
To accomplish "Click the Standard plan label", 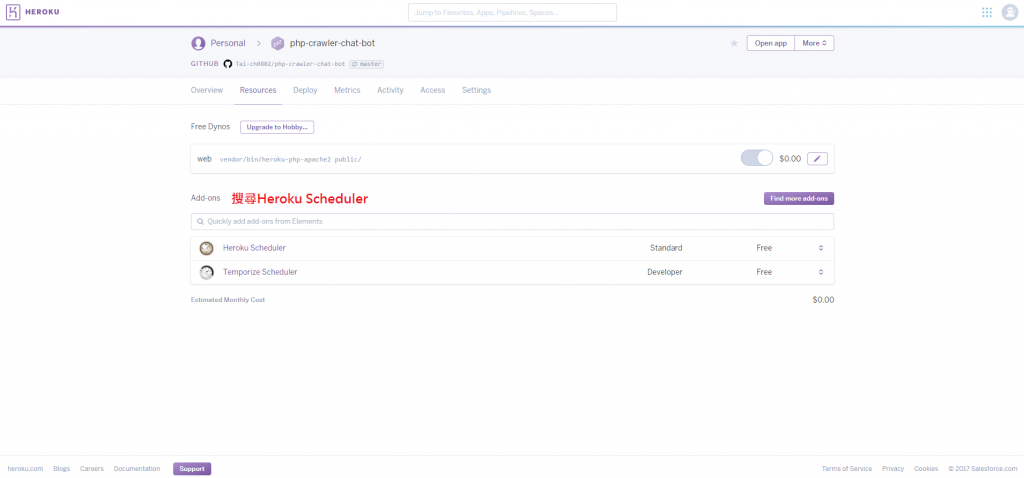I will point(666,248).
